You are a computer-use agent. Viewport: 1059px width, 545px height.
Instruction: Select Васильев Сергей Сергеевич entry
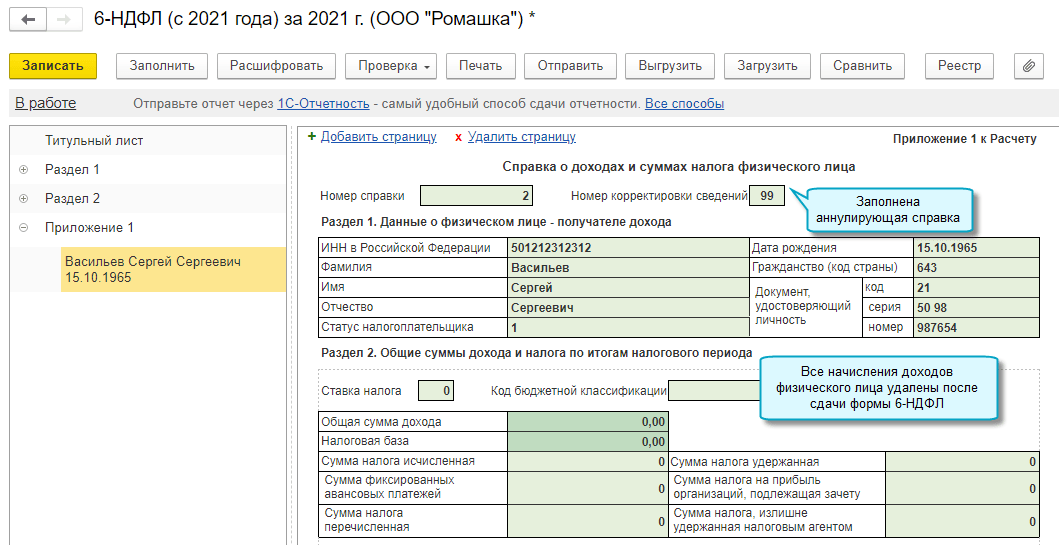[x=153, y=269]
